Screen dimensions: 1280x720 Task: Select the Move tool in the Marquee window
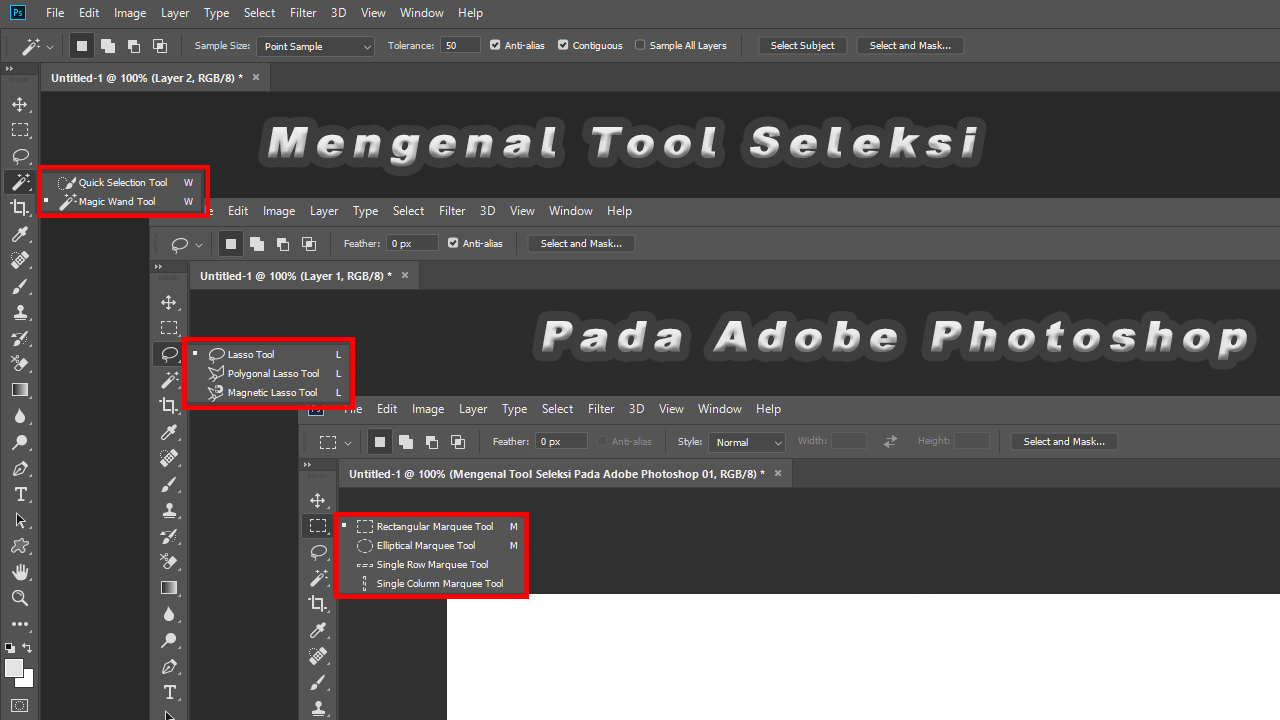(x=318, y=500)
